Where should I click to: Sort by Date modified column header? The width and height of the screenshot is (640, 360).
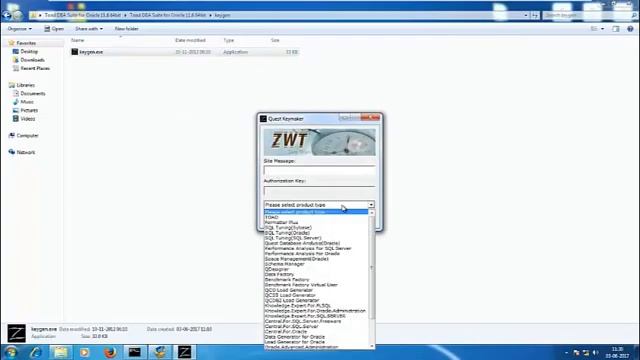pos(190,40)
